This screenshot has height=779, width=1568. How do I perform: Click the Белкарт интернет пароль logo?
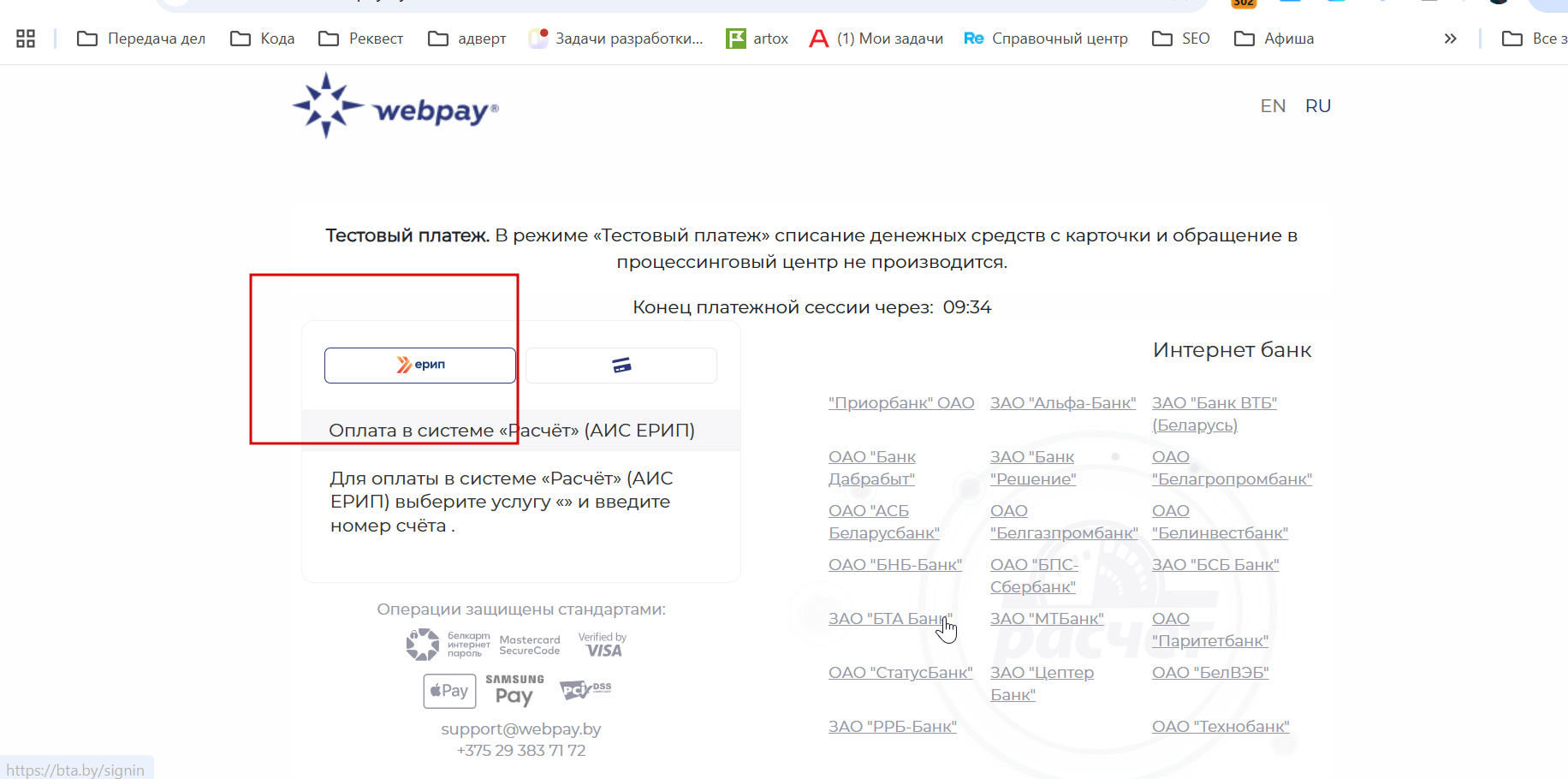448,645
